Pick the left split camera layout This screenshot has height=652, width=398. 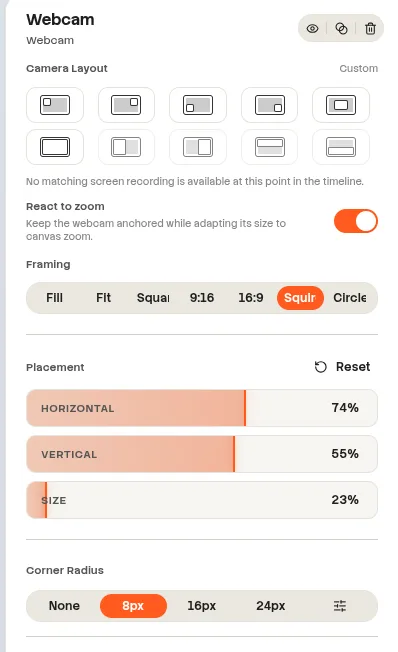126,147
